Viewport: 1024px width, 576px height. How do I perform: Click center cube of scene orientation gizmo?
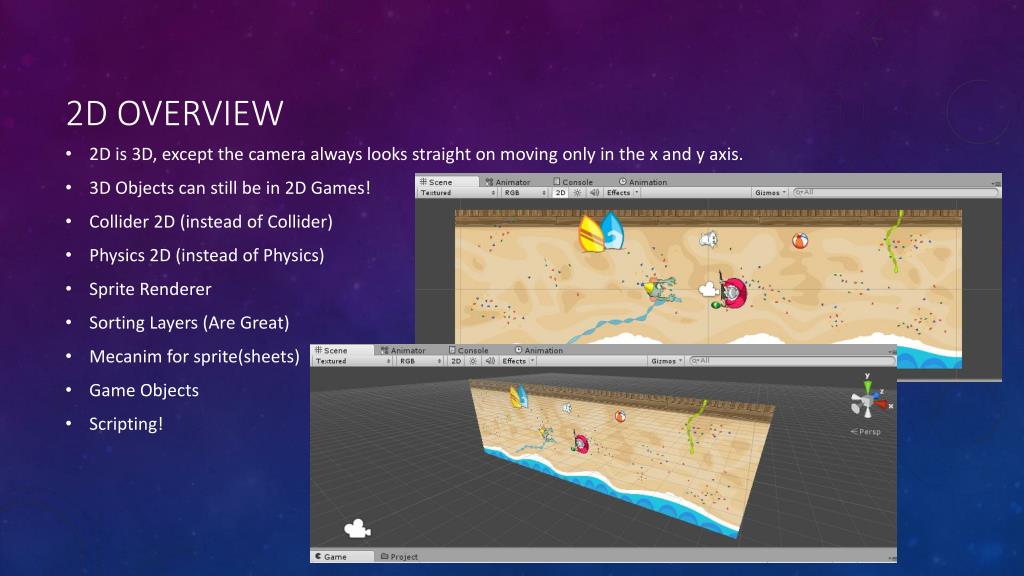[x=867, y=403]
